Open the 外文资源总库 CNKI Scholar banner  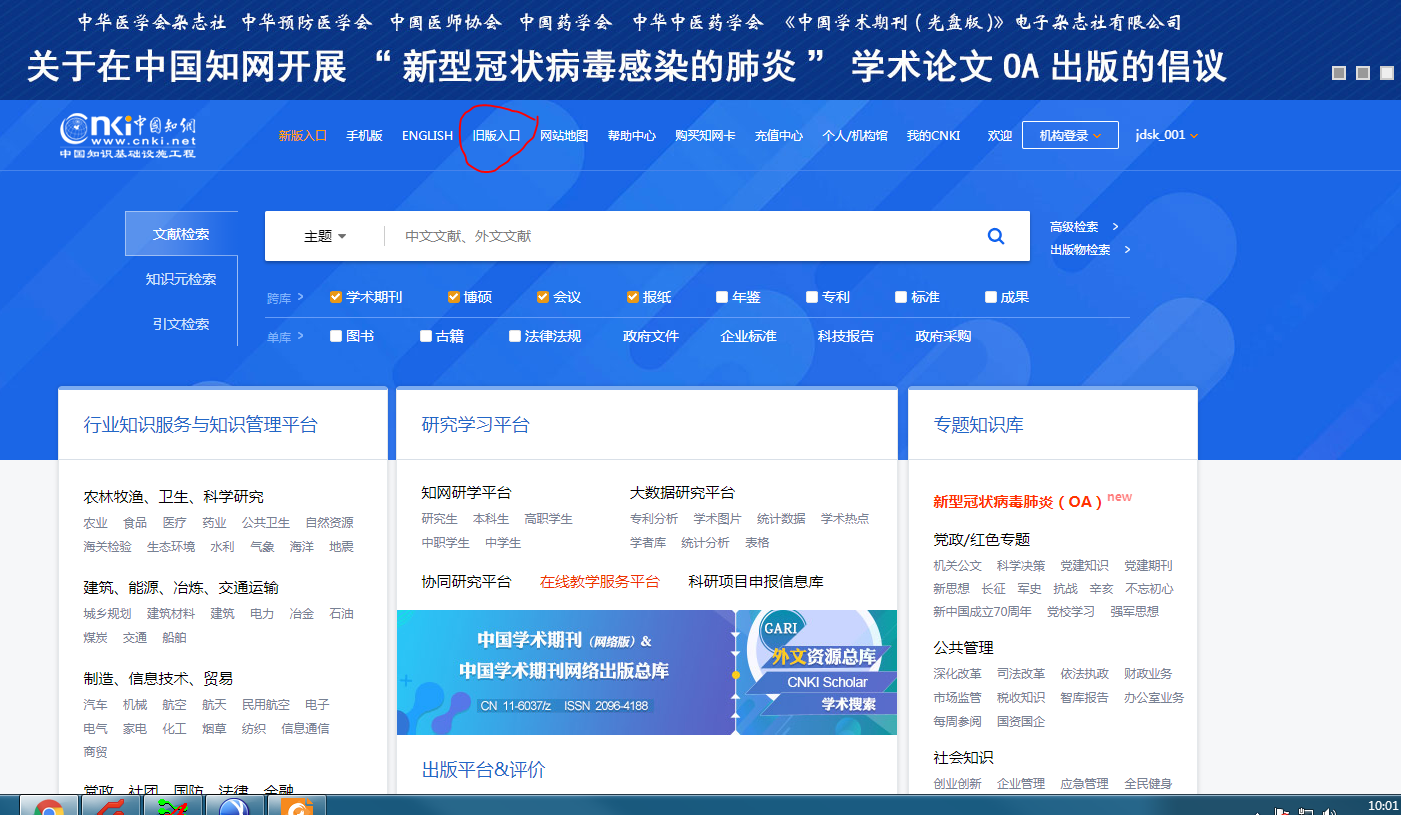click(817, 672)
